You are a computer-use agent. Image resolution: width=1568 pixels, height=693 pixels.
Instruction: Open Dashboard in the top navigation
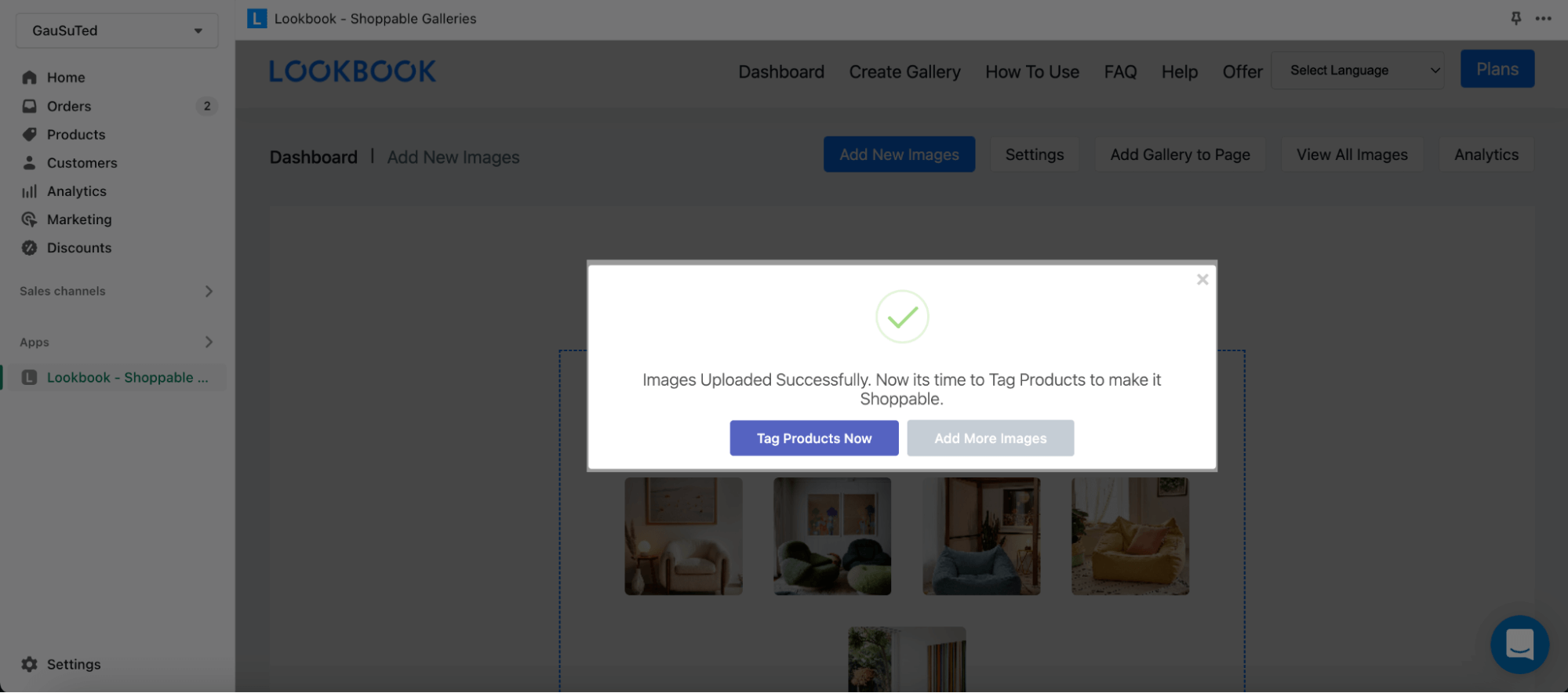(781, 71)
